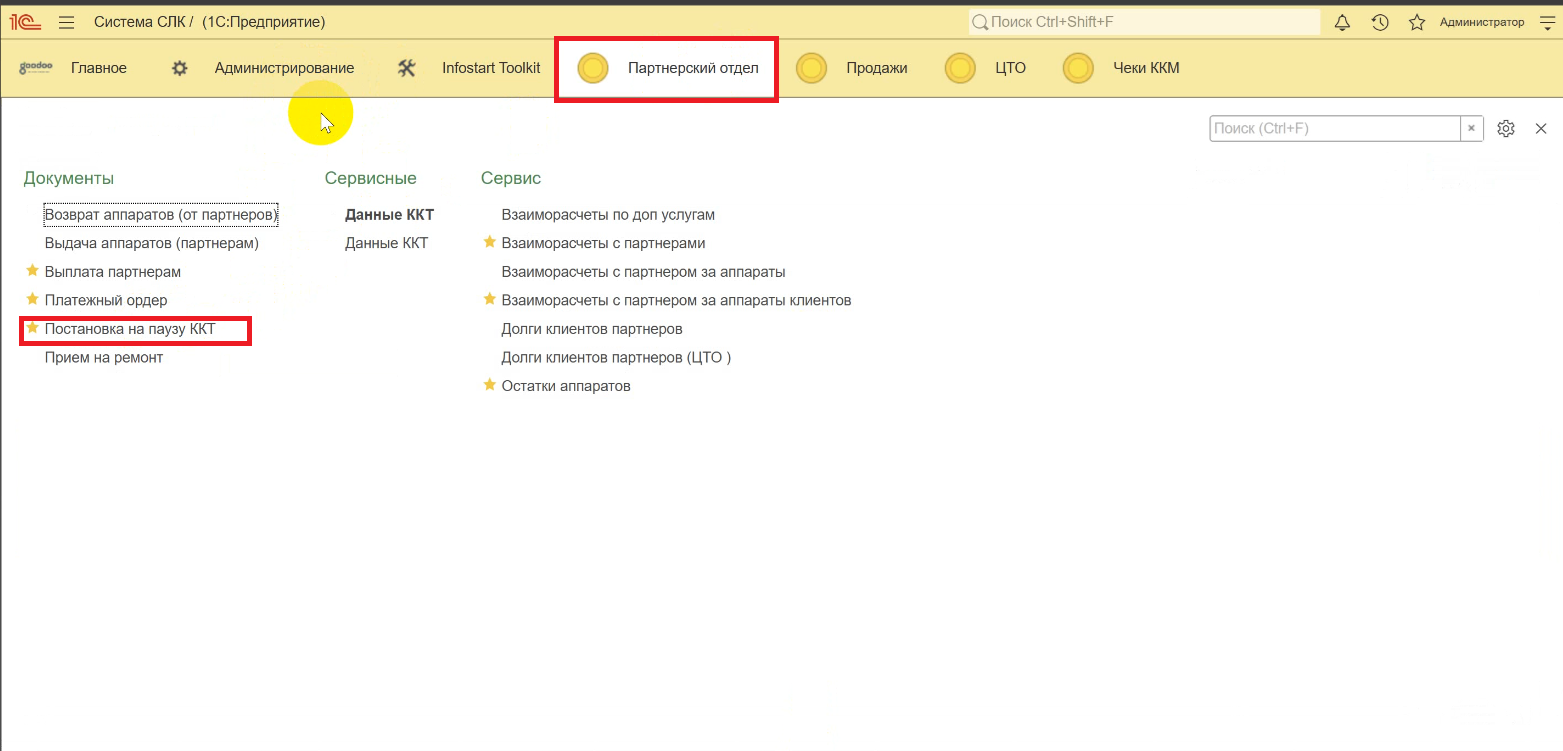Click the Документы group heading
The width and height of the screenshot is (1563, 751).
(69, 178)
